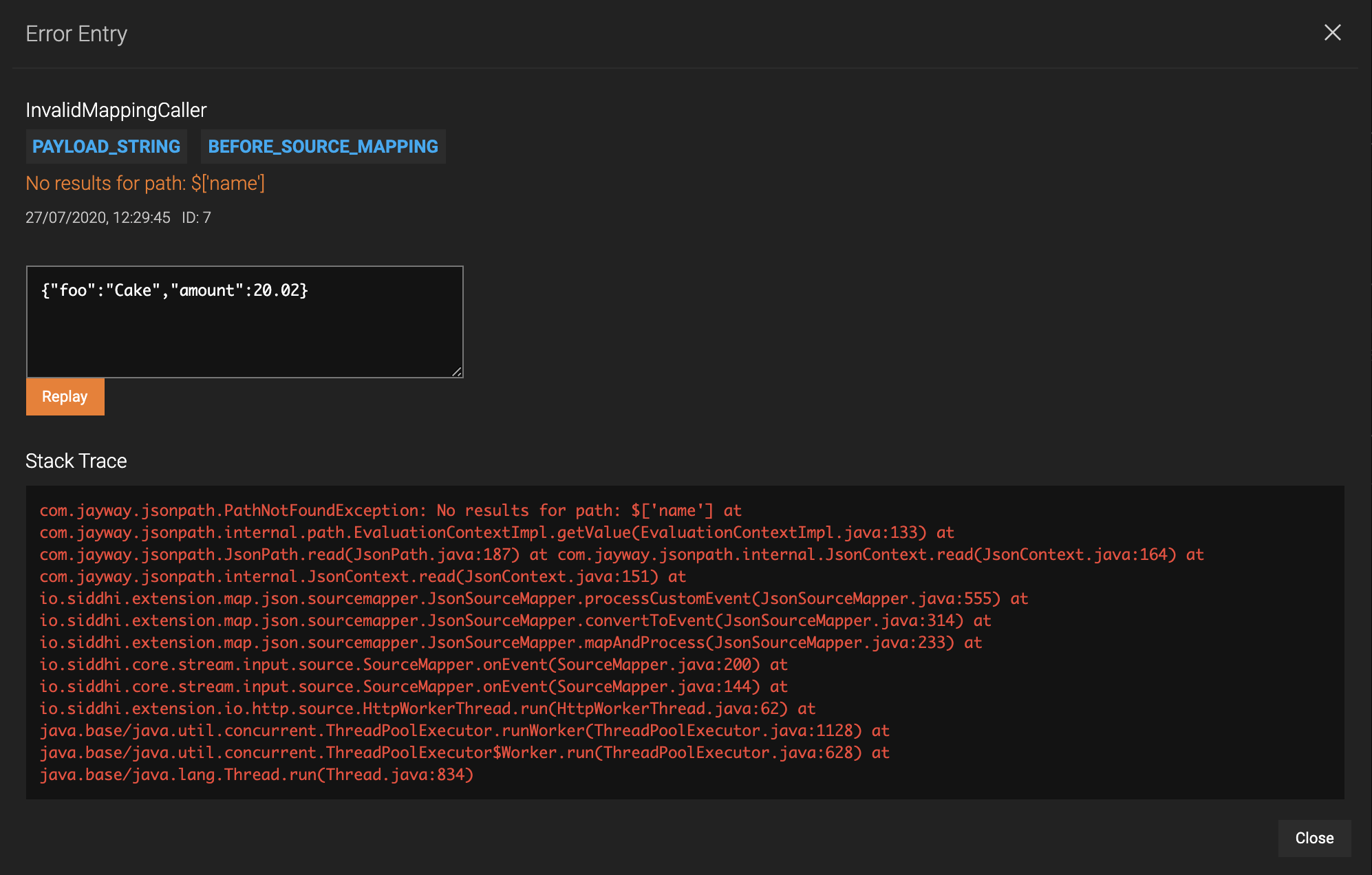Screen dimensions: 1372x875
Task: Click the 'ID: 7' label
Action: [x=196, y=217]
